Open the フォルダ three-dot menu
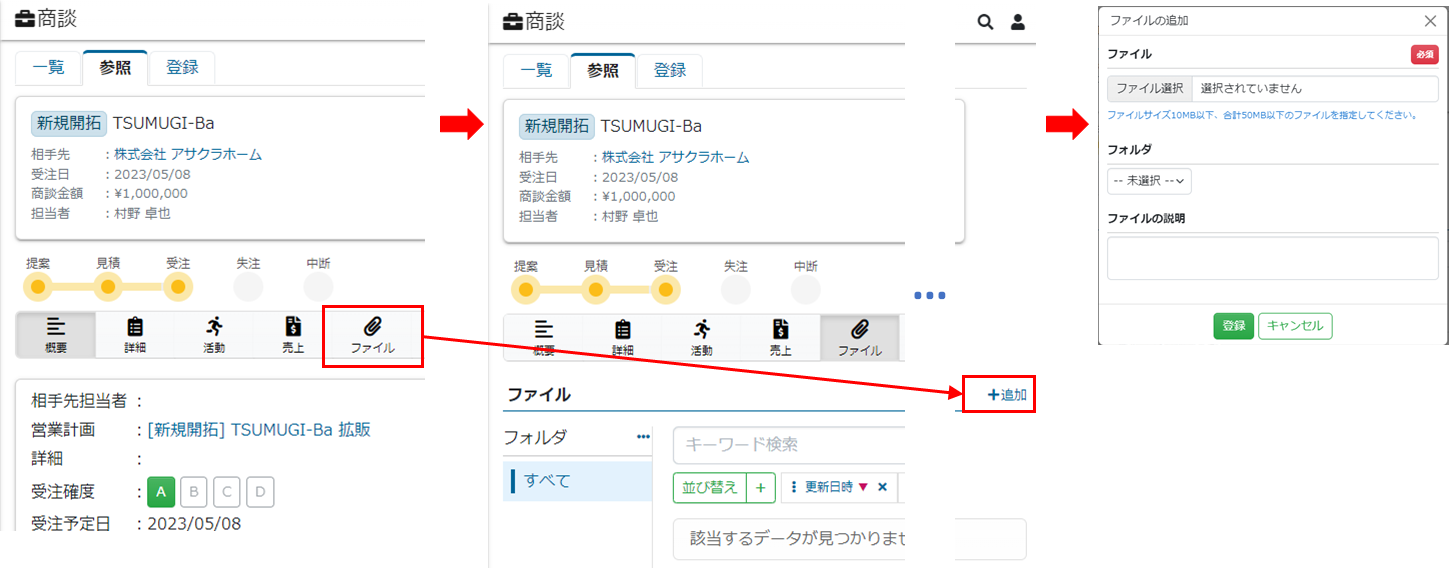The width and height of the screenshot is (1449, 568). (643, 437)
